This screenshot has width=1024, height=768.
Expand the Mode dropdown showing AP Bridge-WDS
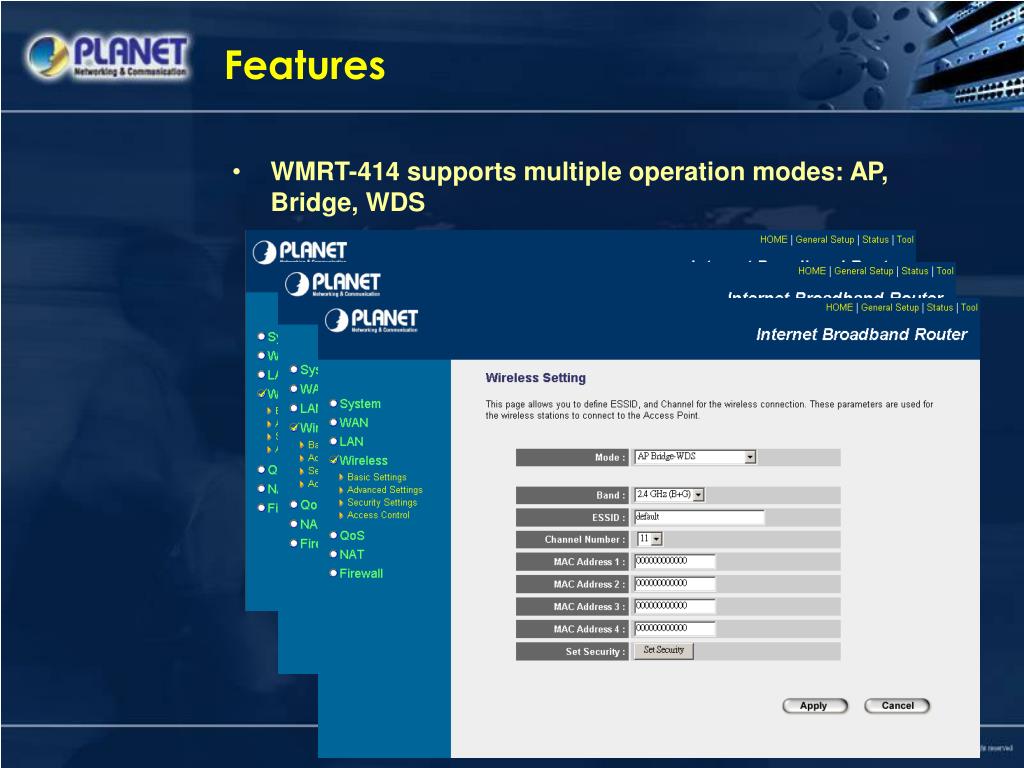pos(750,457)
